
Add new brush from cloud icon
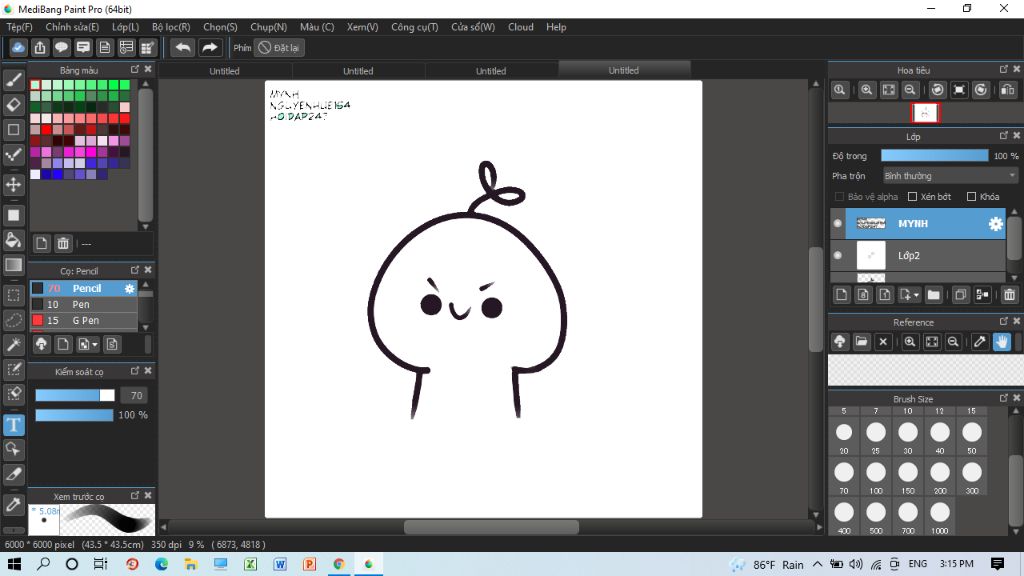(x=41, y=344)
